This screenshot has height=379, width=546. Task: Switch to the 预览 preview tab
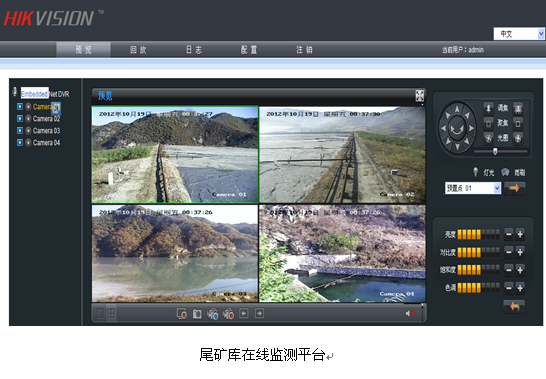[84, 50]
